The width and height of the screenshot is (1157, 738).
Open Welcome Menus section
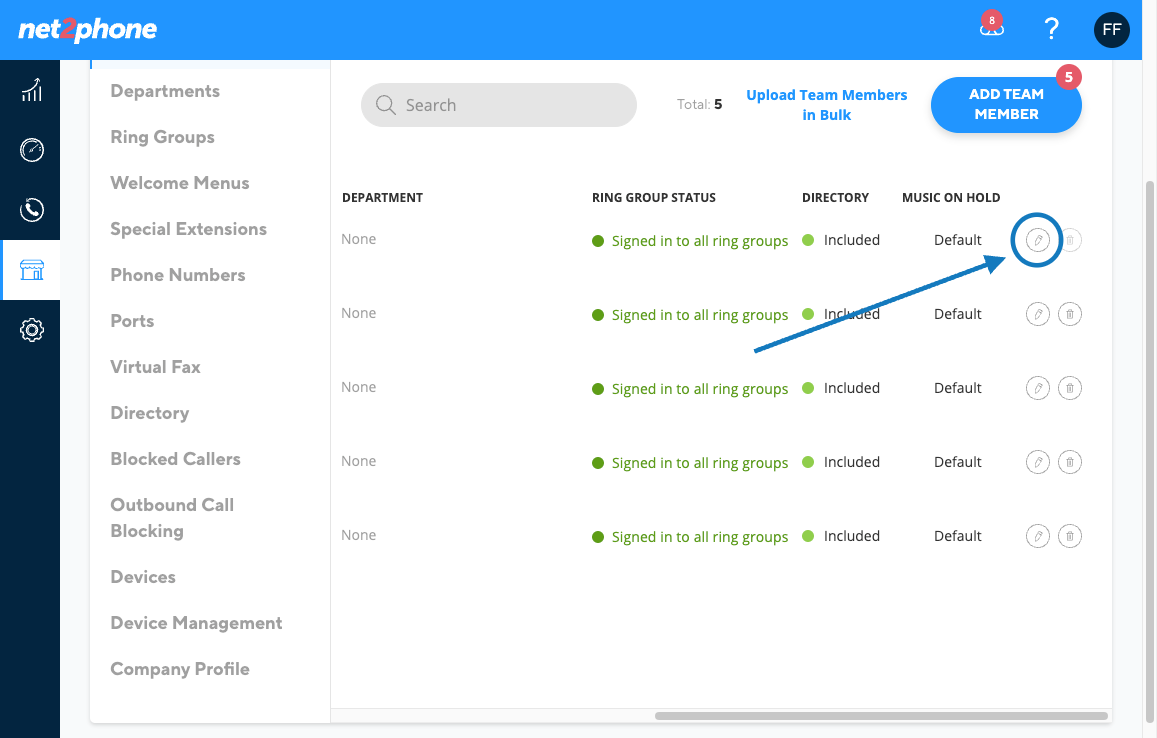[180, 183]
